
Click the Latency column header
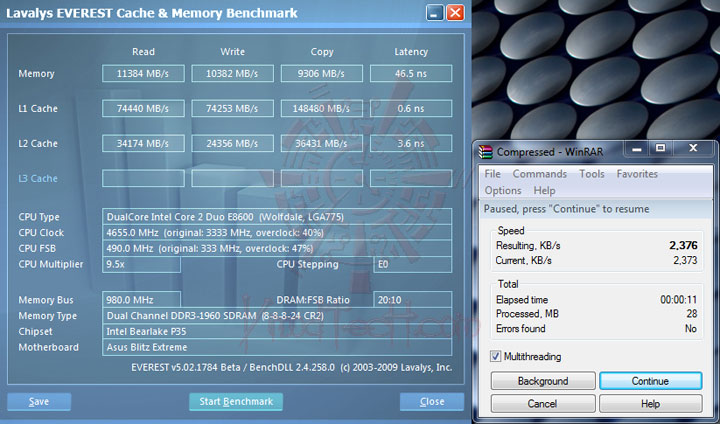[411, 52]
